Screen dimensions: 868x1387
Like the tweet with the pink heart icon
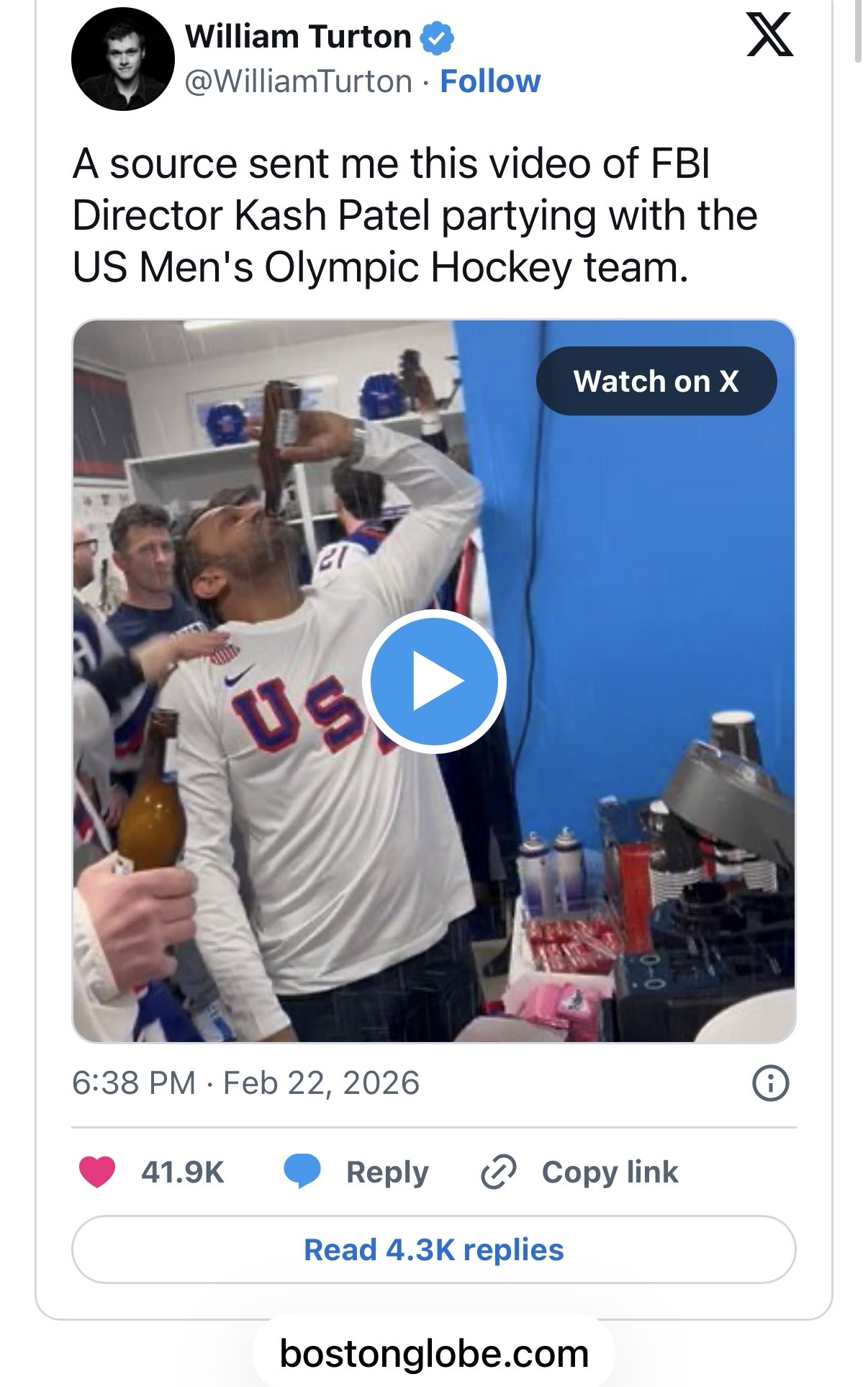pyautogui.click(x=96, y=1172)
